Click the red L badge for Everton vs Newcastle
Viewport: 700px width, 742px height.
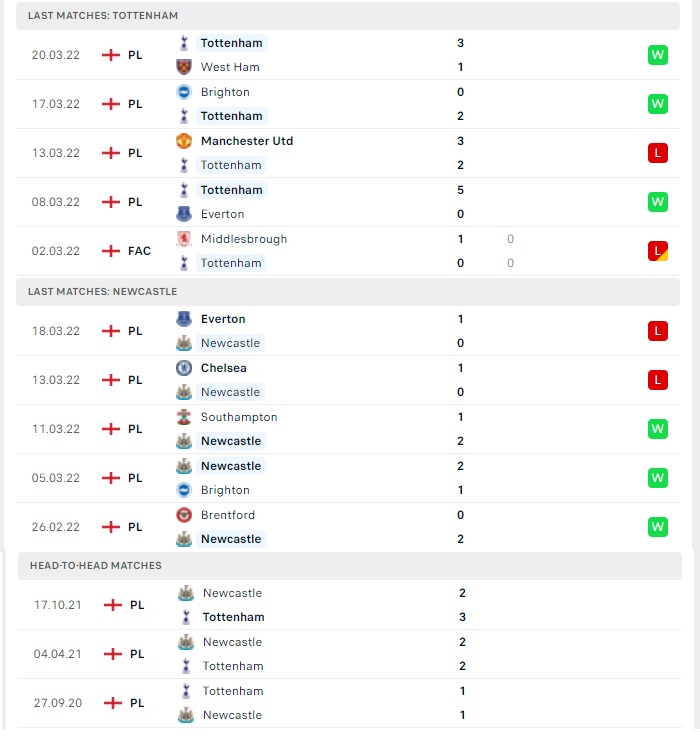tap(657, 331)
